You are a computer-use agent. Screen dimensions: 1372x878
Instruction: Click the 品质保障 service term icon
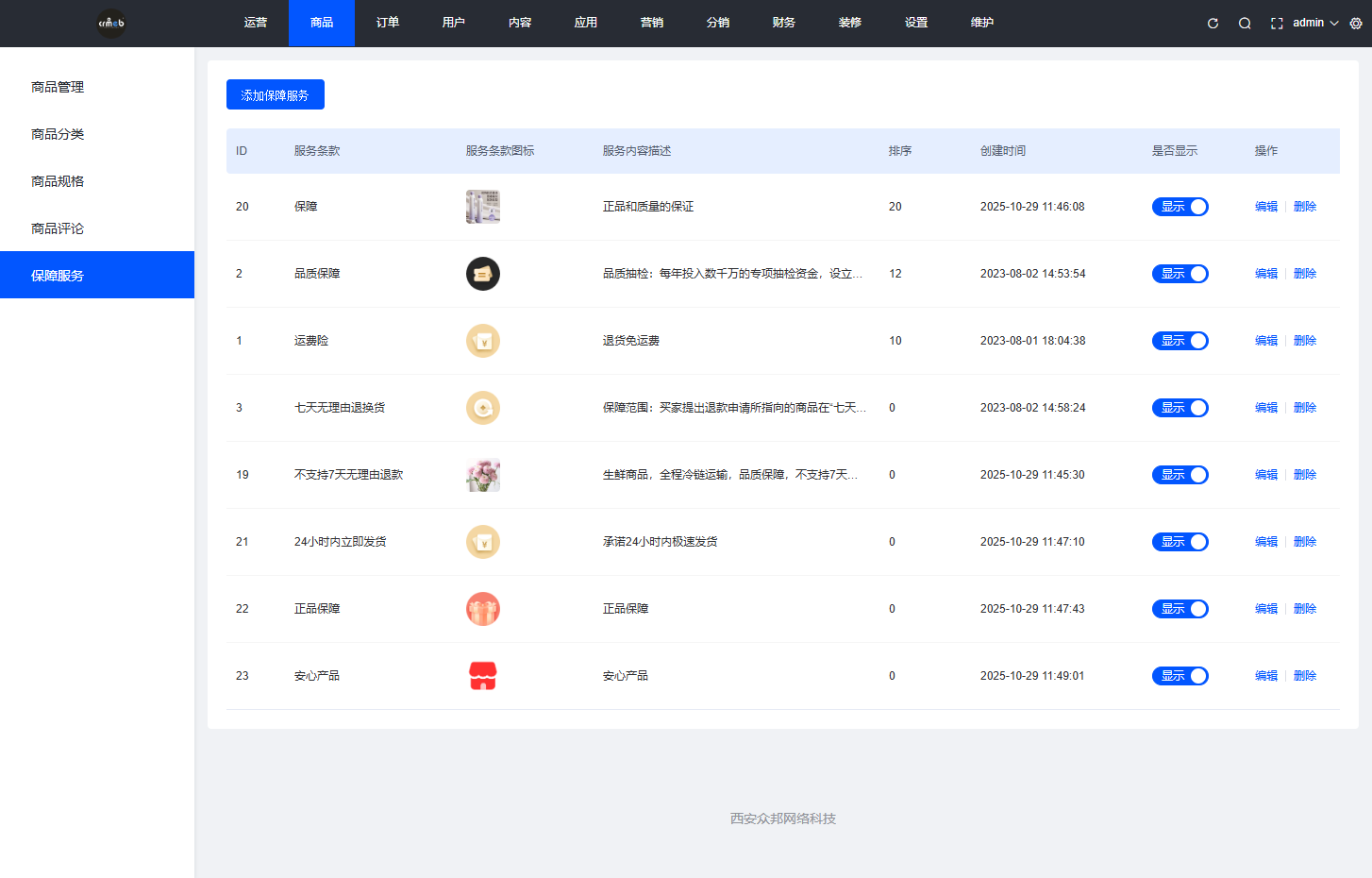click(x=483, y=273)
